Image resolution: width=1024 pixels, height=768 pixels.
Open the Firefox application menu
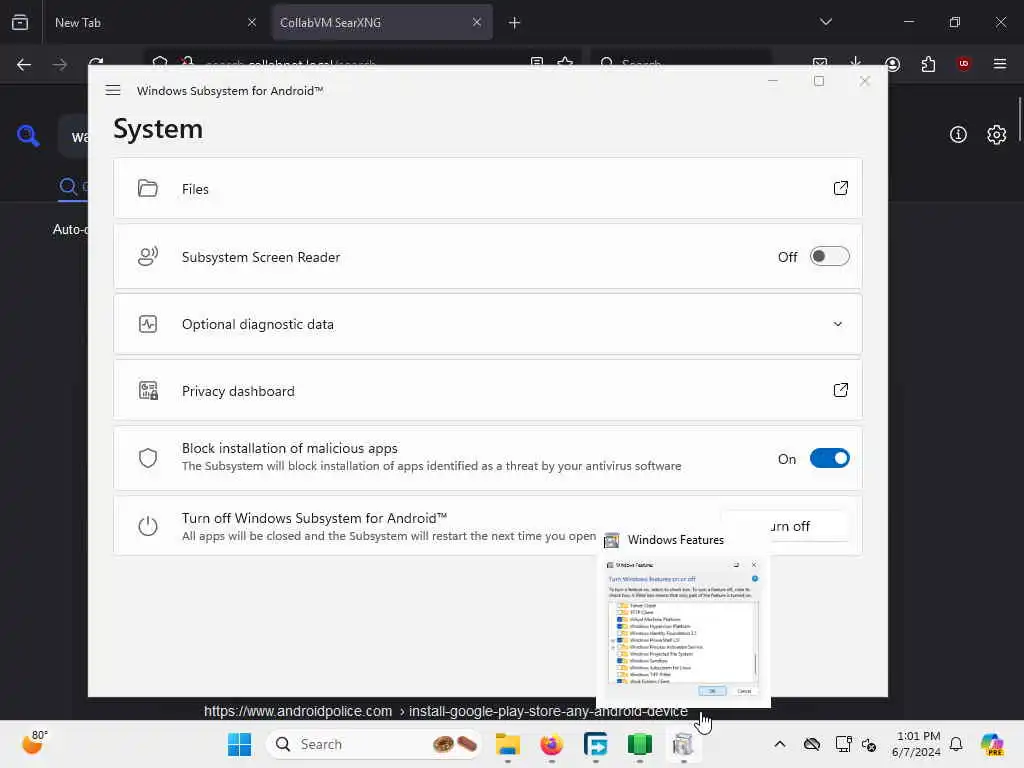[x=999, y=64]
